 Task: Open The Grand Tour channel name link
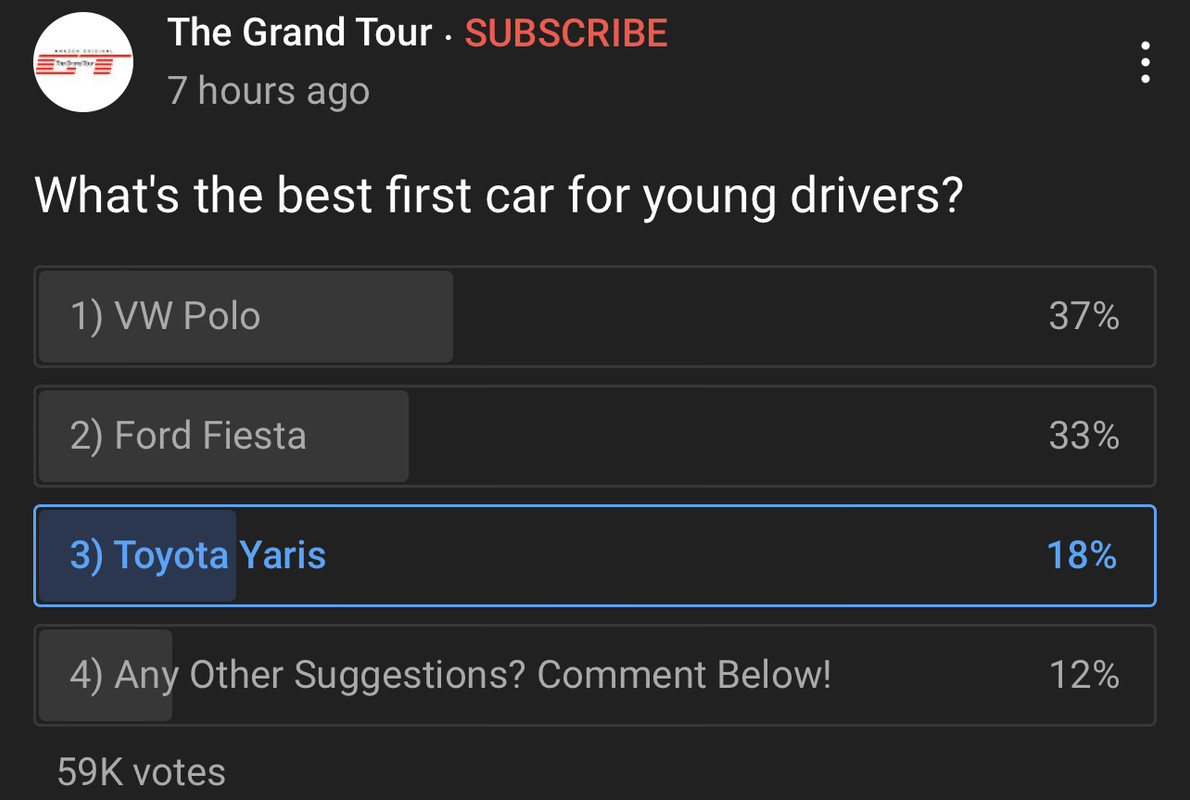(x=300, y=33)
